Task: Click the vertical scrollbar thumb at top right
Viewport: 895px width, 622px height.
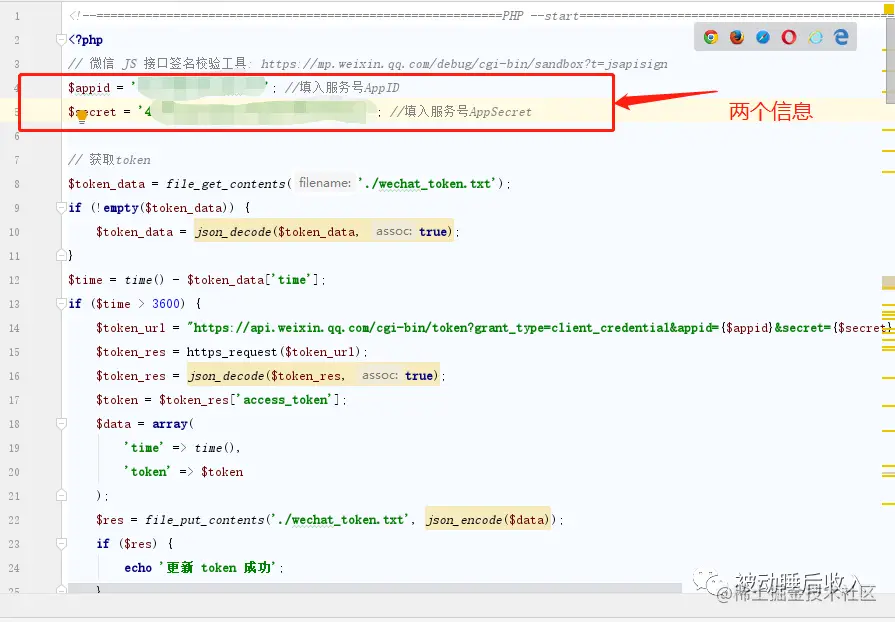Action: [x=890, y=60]
